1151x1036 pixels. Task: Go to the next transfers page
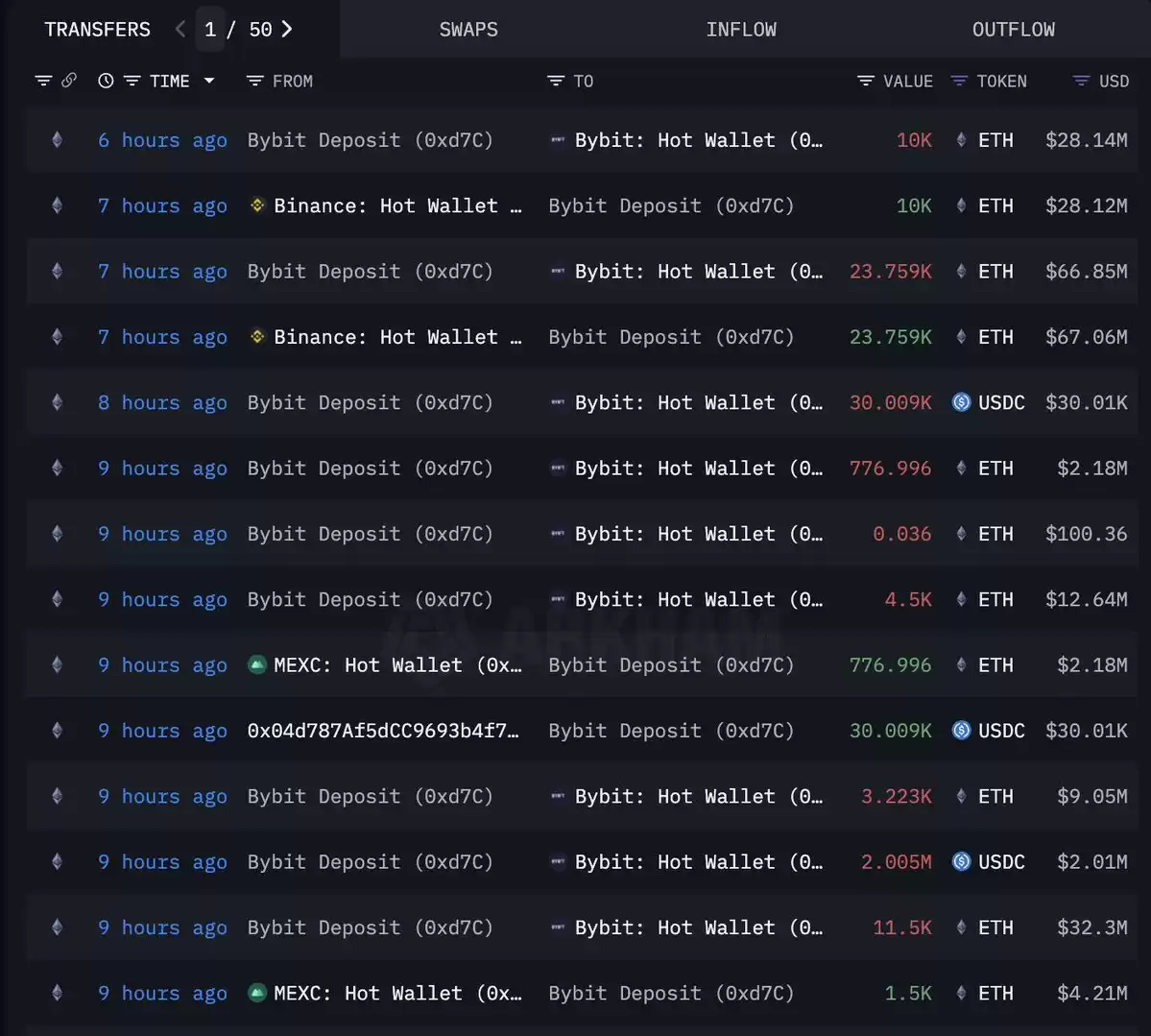click(x=287, y=30)
